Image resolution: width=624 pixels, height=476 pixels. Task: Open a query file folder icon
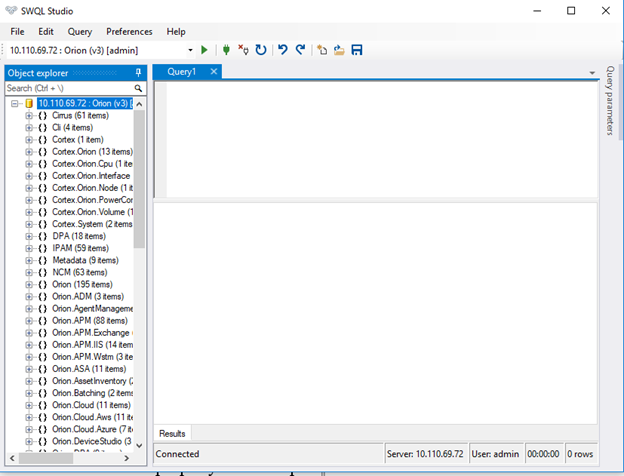click(x=339, y=50)
